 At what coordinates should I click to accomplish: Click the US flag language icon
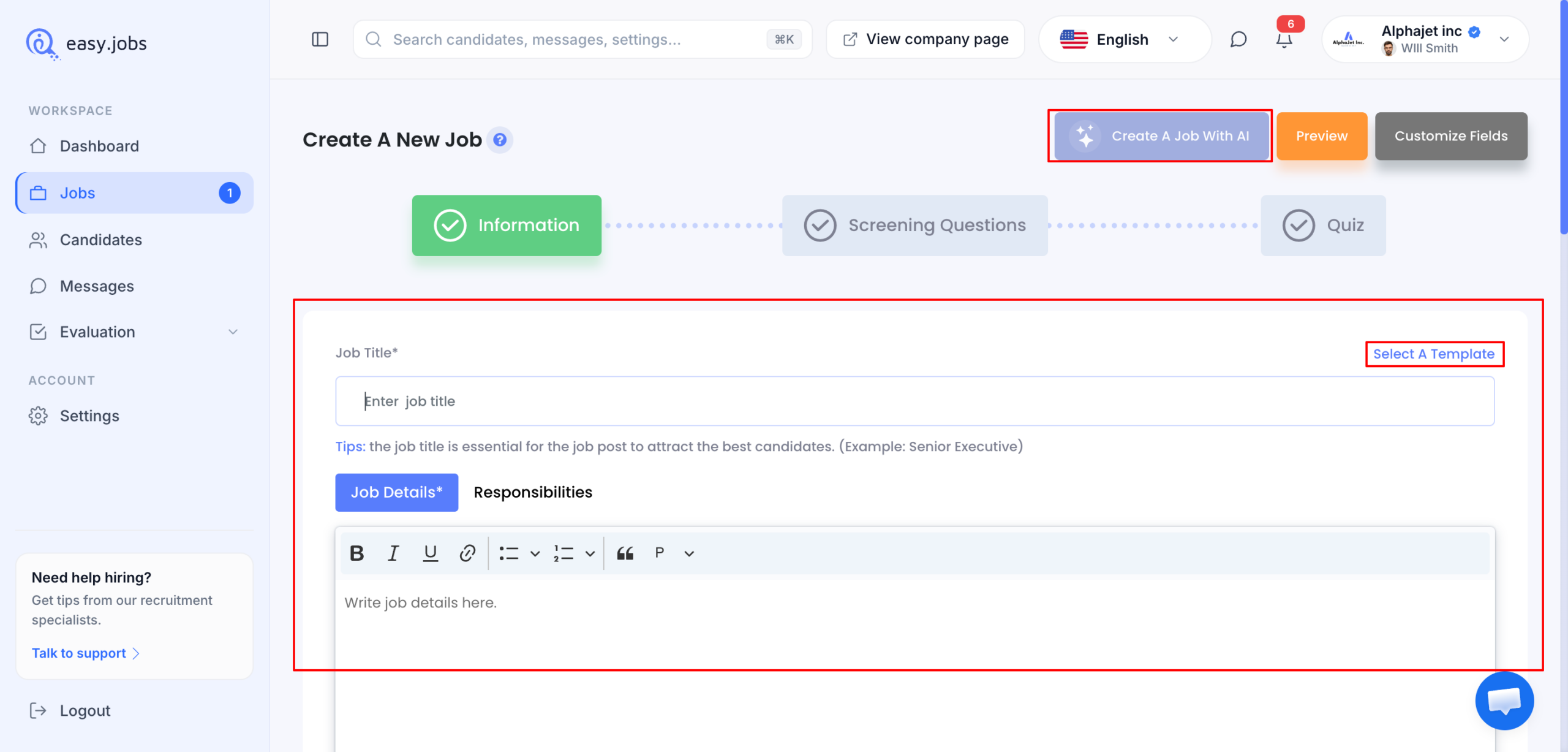(x=1074, y=39)
